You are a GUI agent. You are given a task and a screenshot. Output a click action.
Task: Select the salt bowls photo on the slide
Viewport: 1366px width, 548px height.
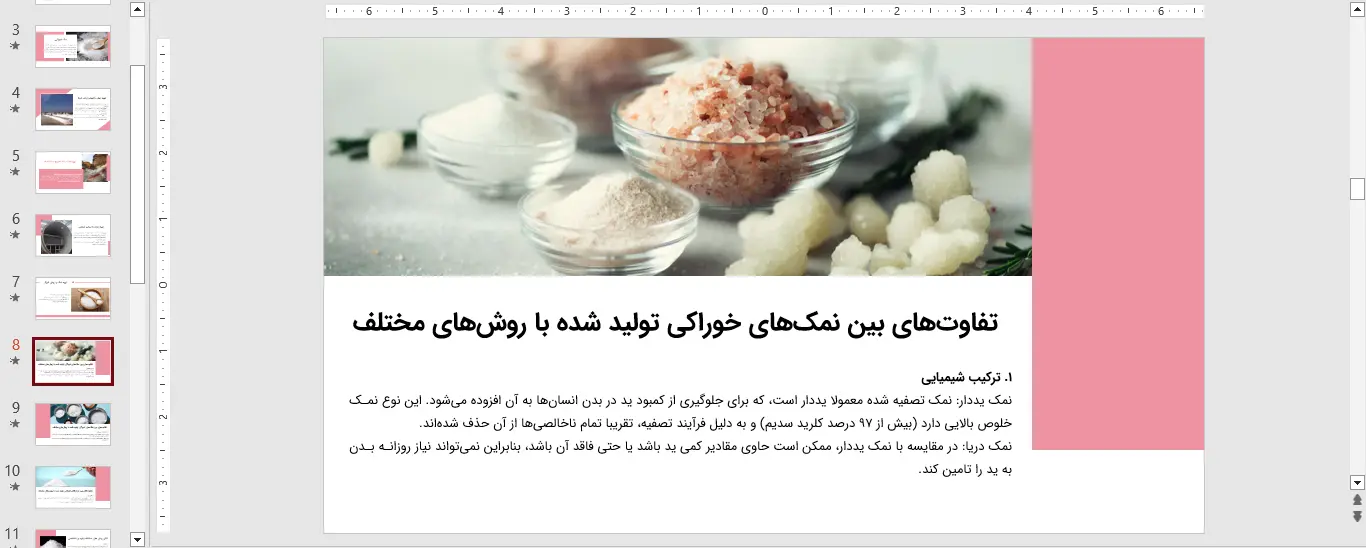(x=678, y=157)
